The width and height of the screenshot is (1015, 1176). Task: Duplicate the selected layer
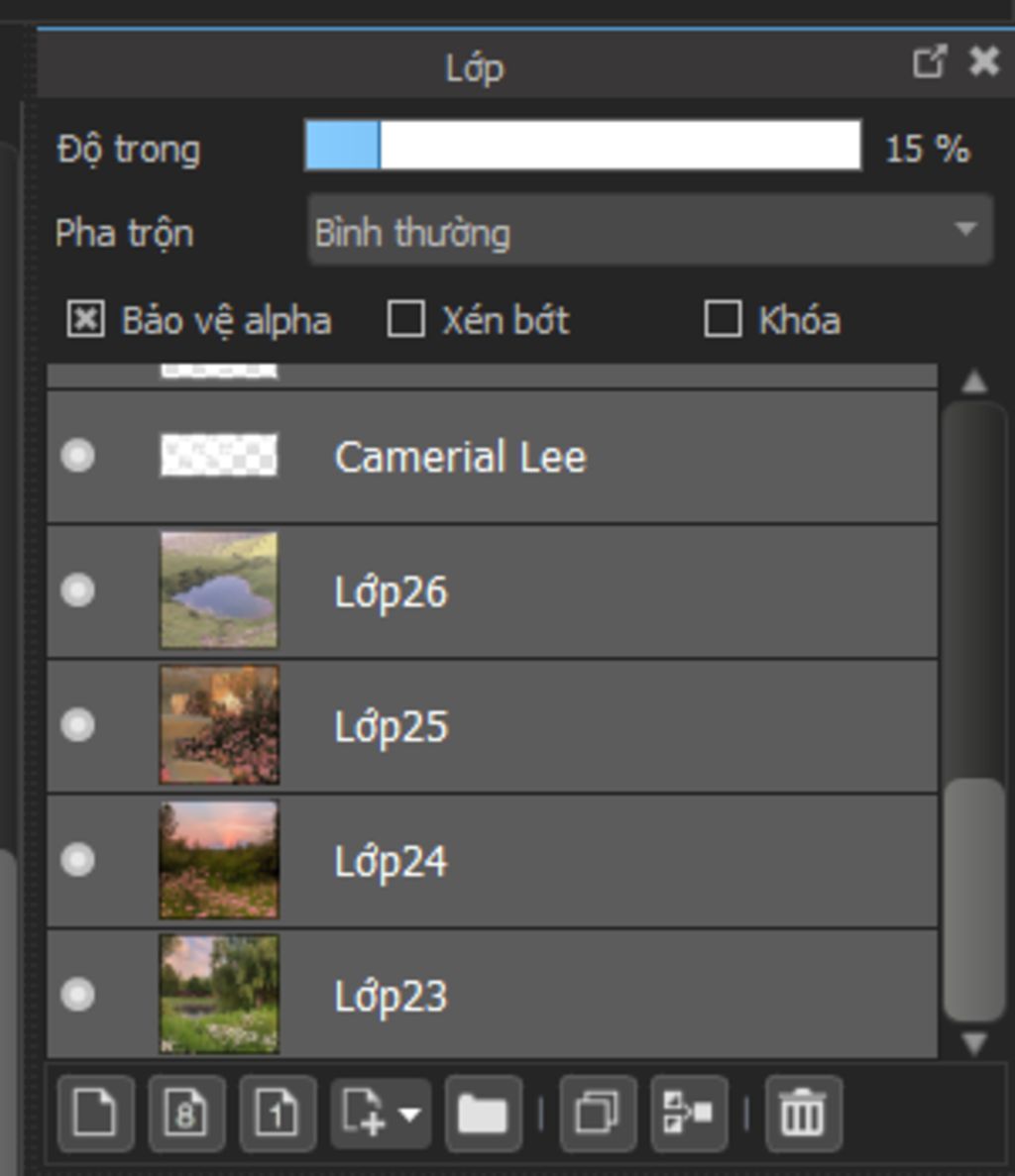pyautogui.click(x=598, y=1113)
